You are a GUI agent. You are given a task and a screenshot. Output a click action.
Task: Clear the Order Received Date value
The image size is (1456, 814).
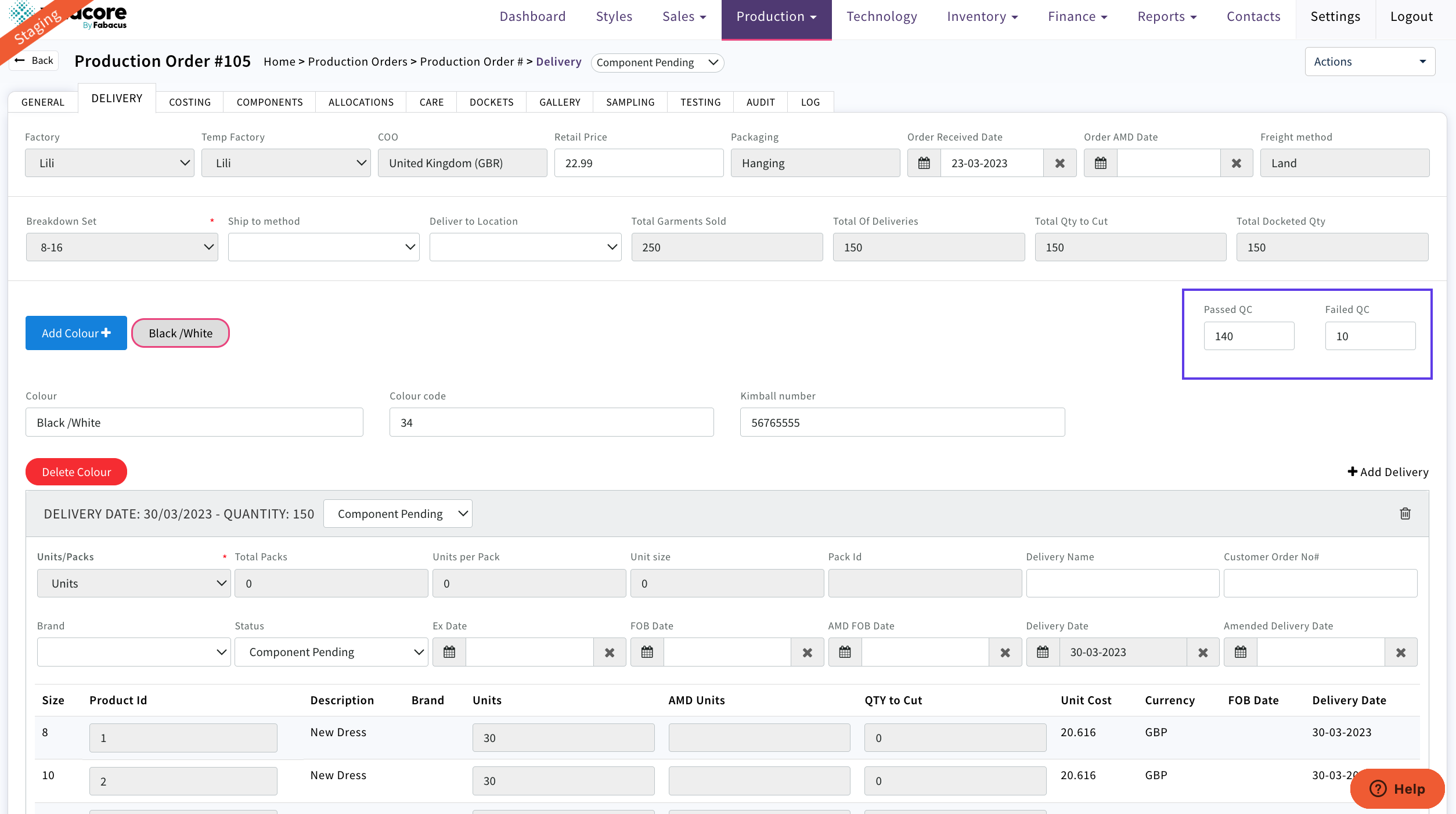[x=1059, y=163]
